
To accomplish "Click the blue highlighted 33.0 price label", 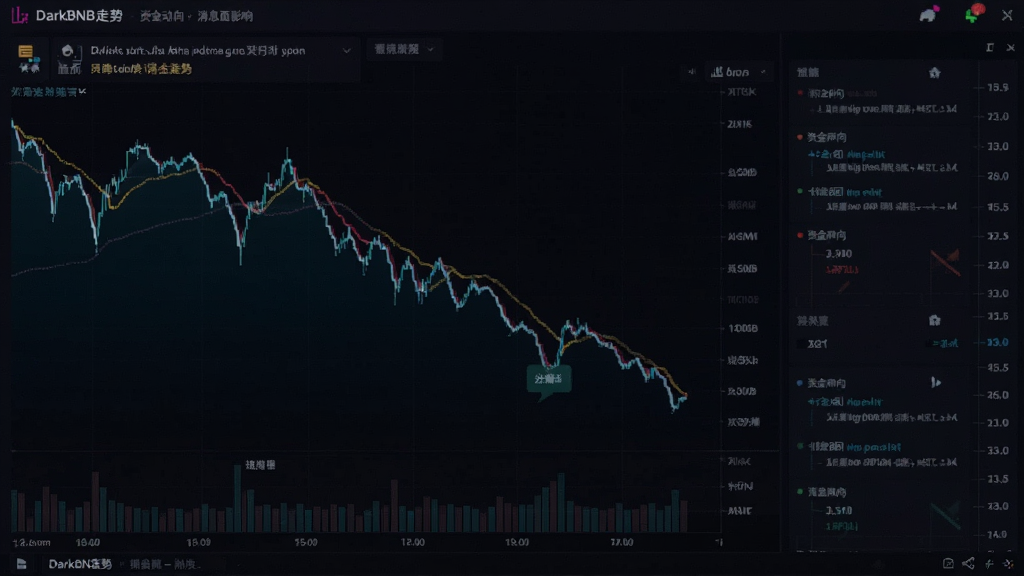I will click(x=997, y=342).
